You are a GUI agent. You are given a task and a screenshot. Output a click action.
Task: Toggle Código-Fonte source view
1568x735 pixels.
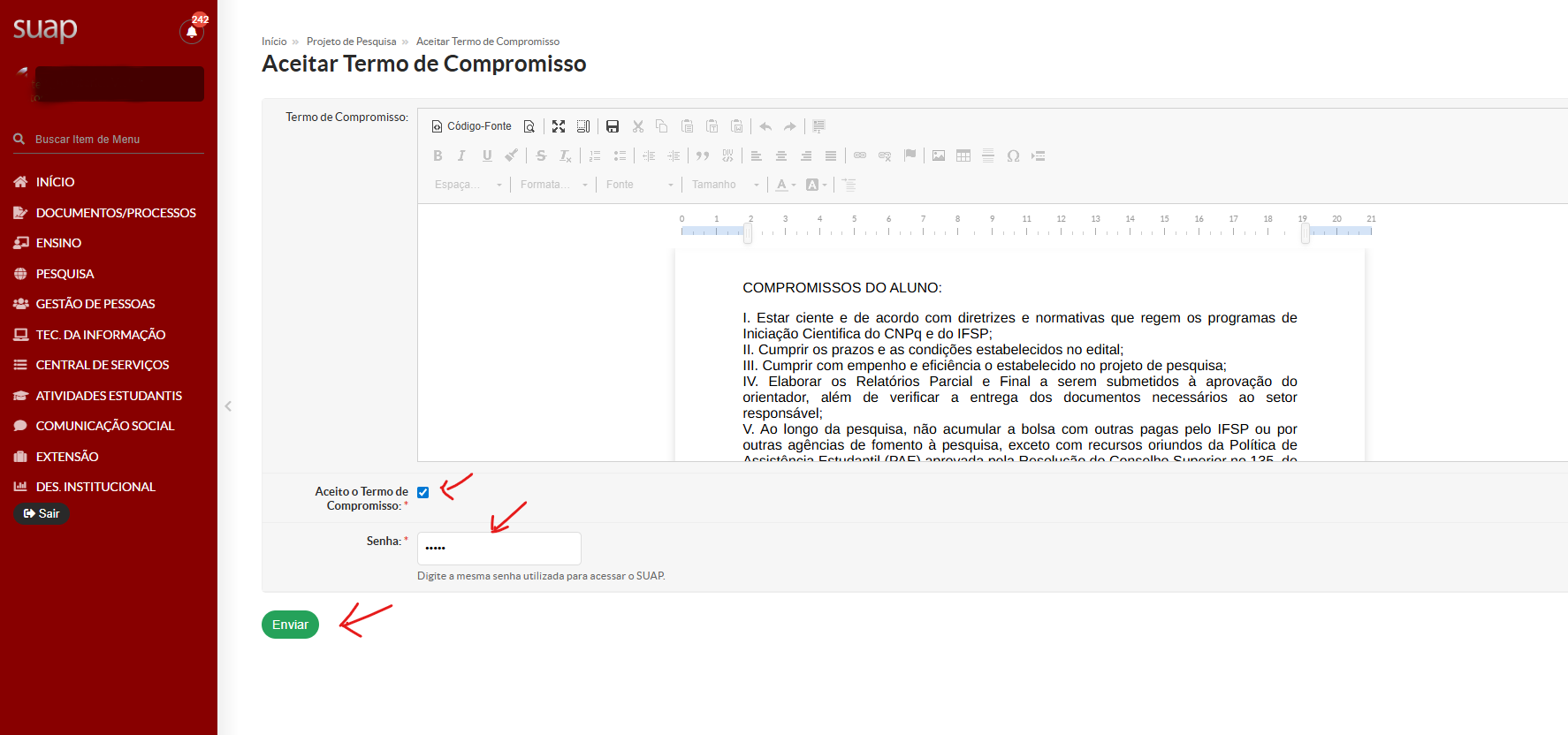pos(472,126)
